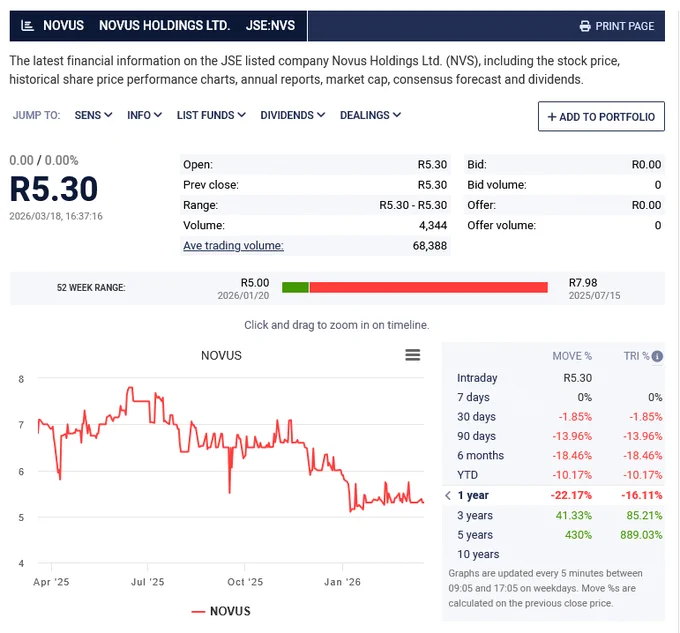
Task: Open the Ave trading volume link
Action: pos(233,245)
